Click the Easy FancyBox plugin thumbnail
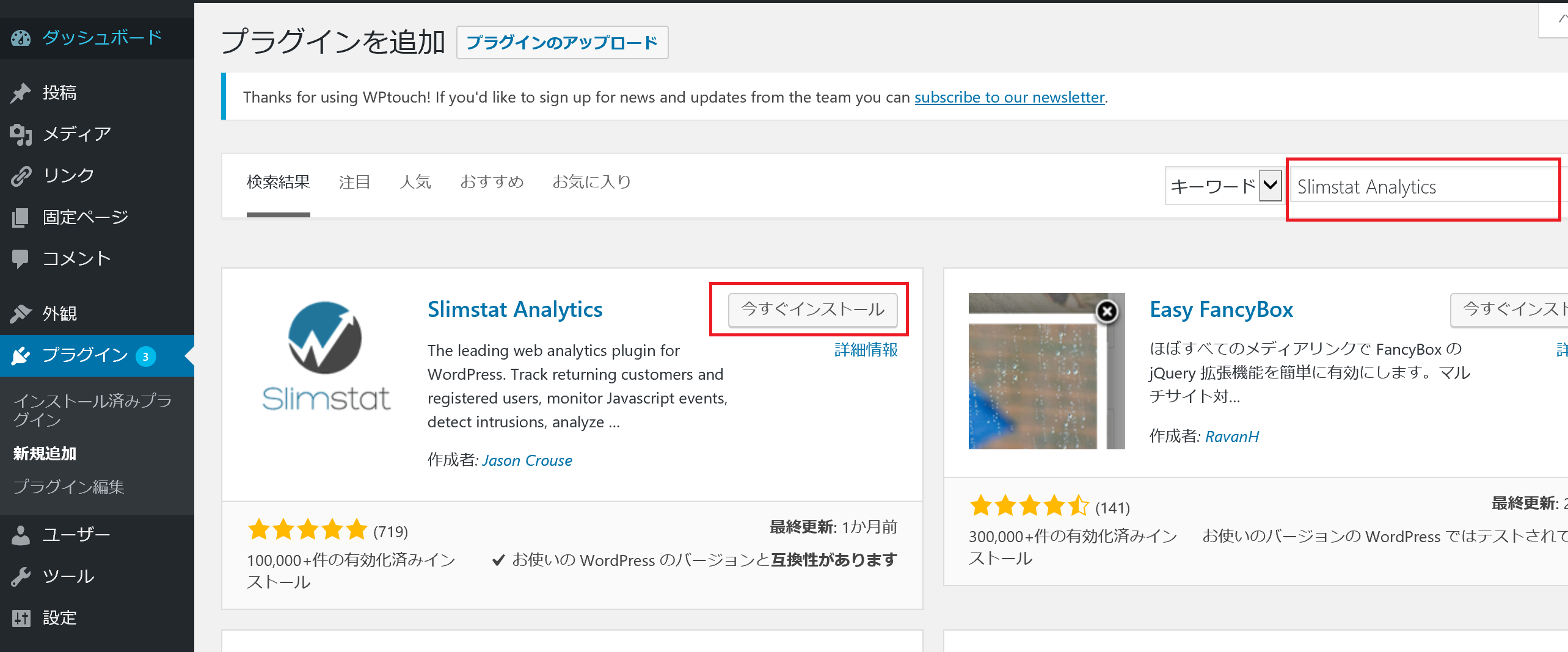The width and height of the screenshot is (1568, 652). tap(1046, 371)
